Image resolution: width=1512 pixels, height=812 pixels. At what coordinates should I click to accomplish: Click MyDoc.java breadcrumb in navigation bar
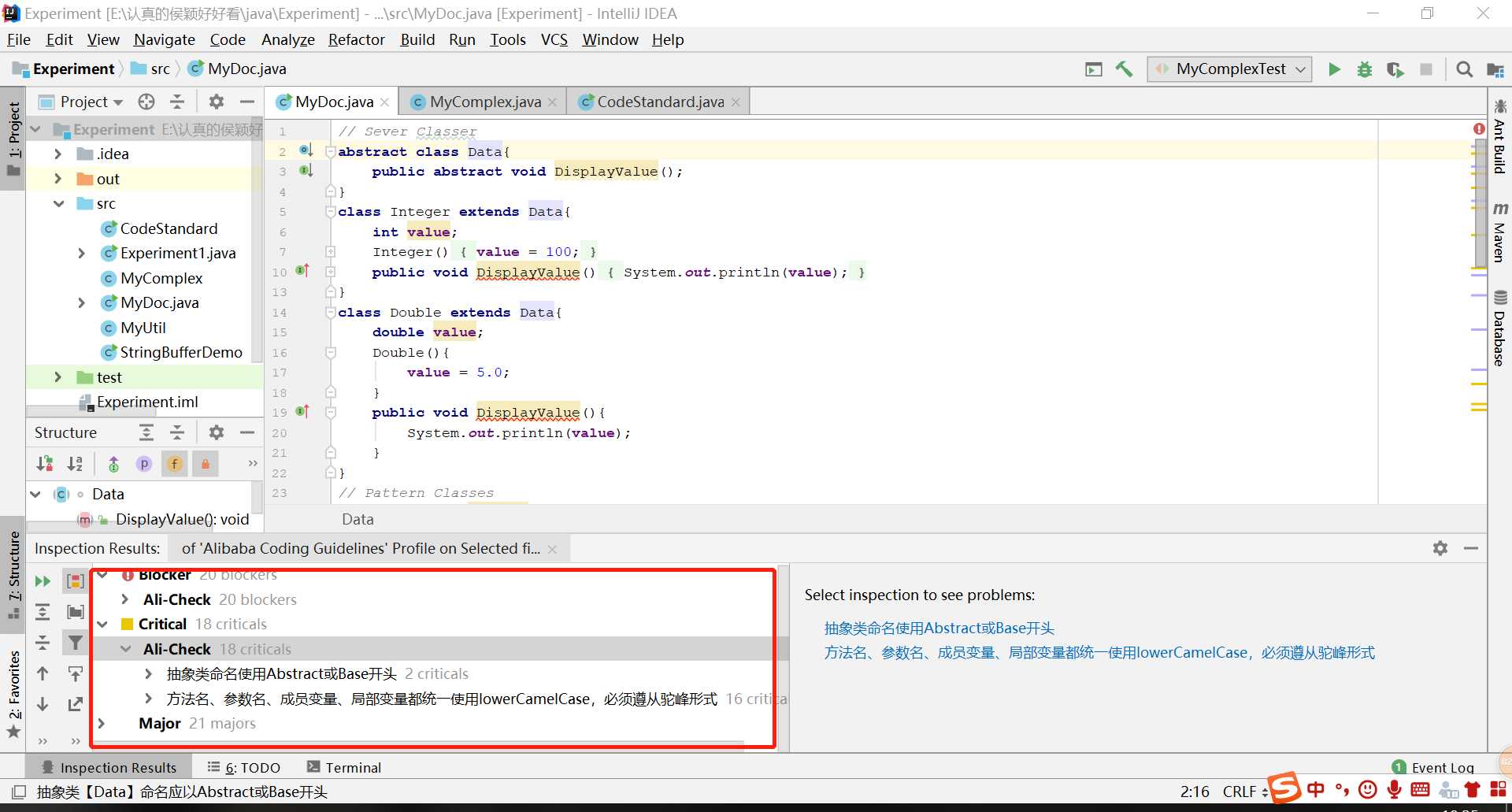coord(238,69)
